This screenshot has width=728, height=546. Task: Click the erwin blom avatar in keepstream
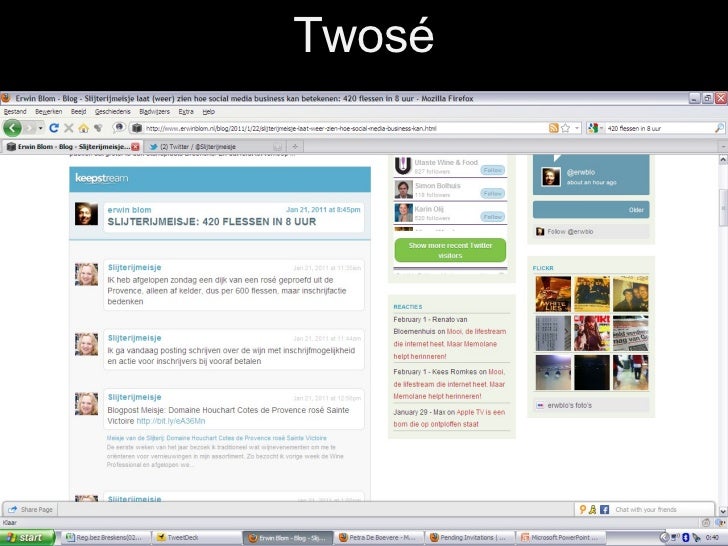click(86, 214)
